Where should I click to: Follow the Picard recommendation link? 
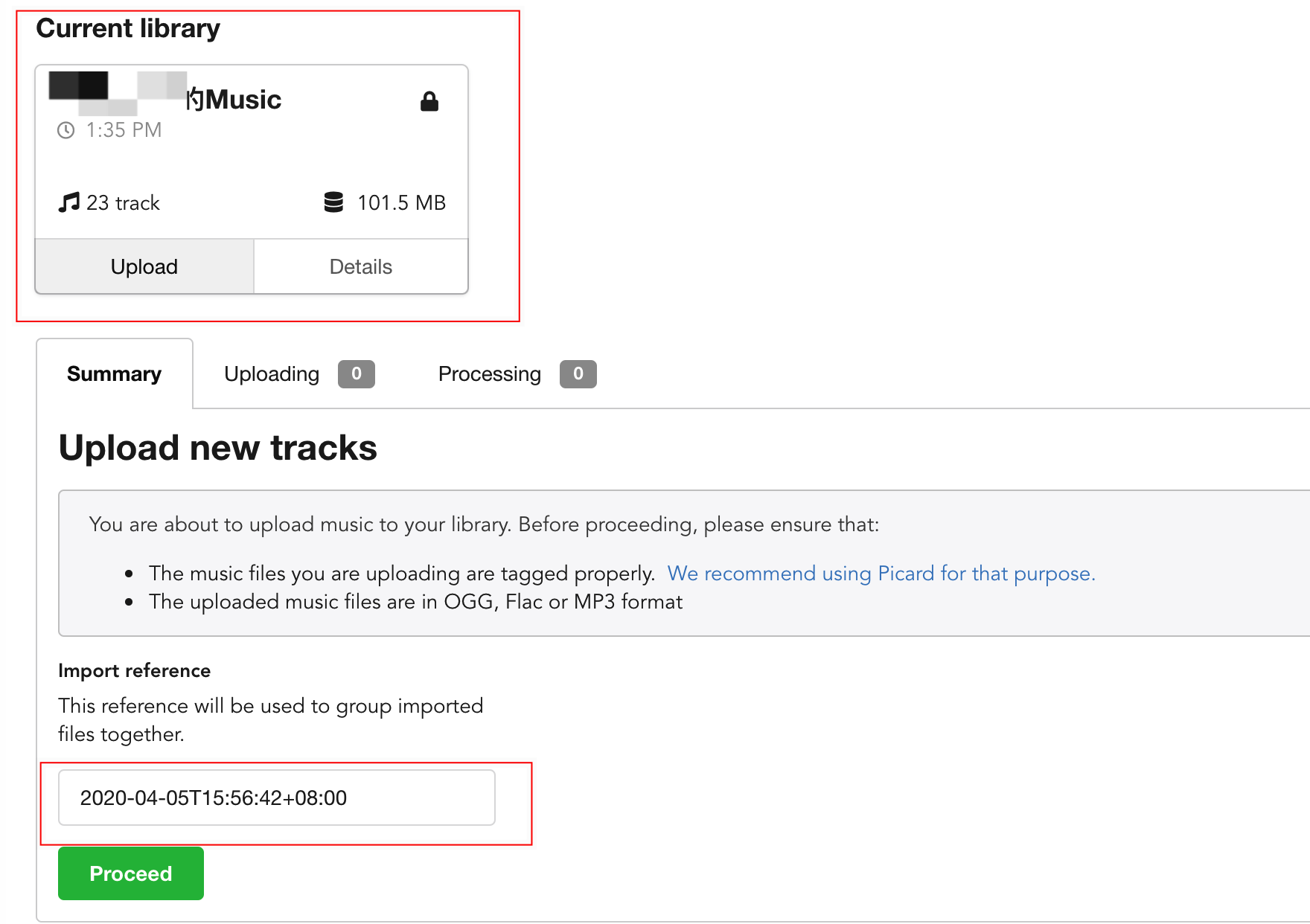pos(881,574)
